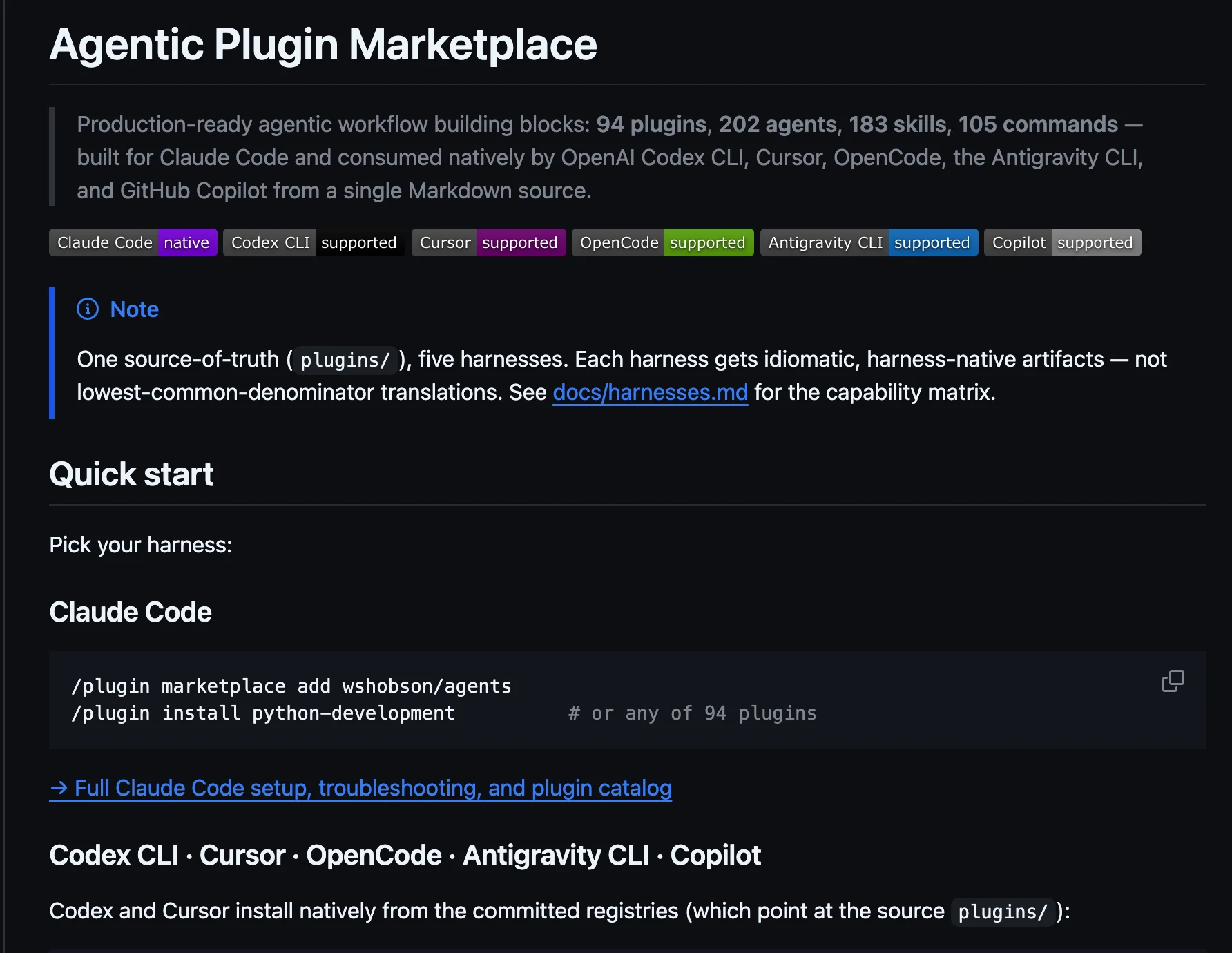Open Full Claude Code setup and plugin catalog link

point(360,788)
